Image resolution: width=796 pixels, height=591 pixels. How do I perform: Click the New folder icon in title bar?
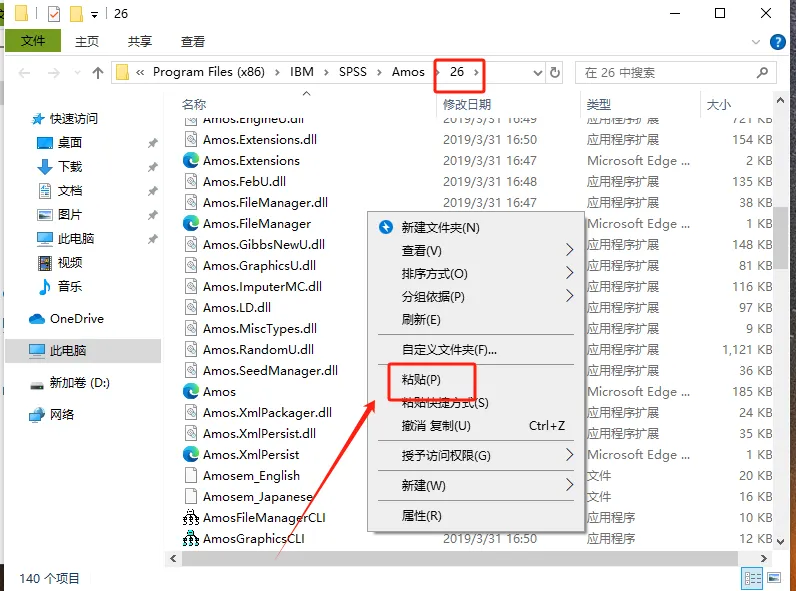(76, 14)
